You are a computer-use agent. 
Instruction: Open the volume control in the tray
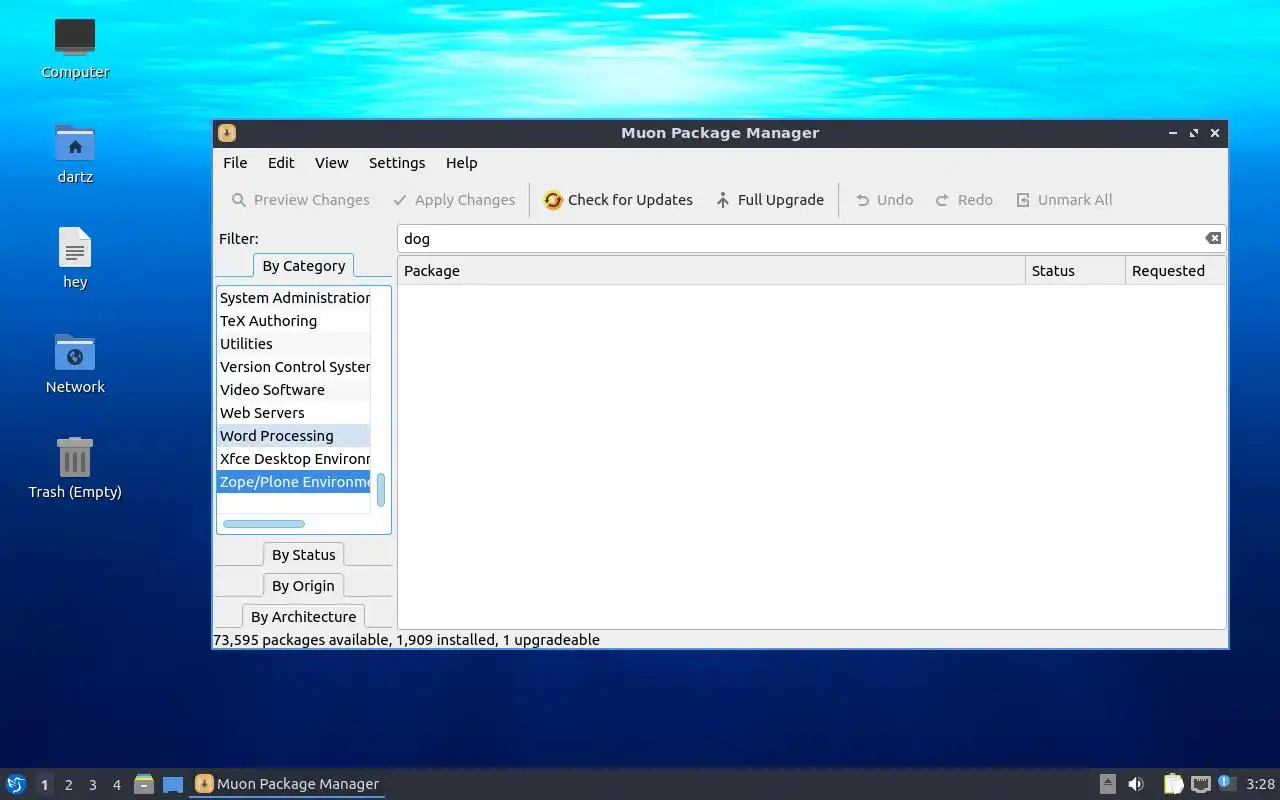point(1136,784)
